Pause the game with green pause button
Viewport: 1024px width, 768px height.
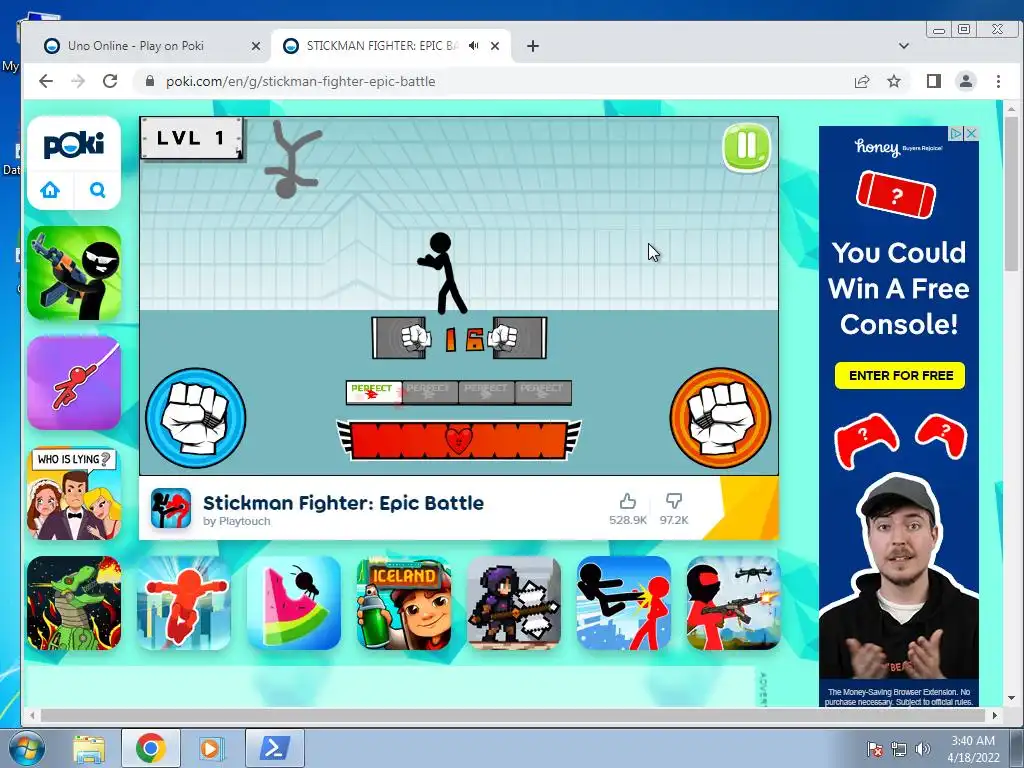click(x=746, y=147)
